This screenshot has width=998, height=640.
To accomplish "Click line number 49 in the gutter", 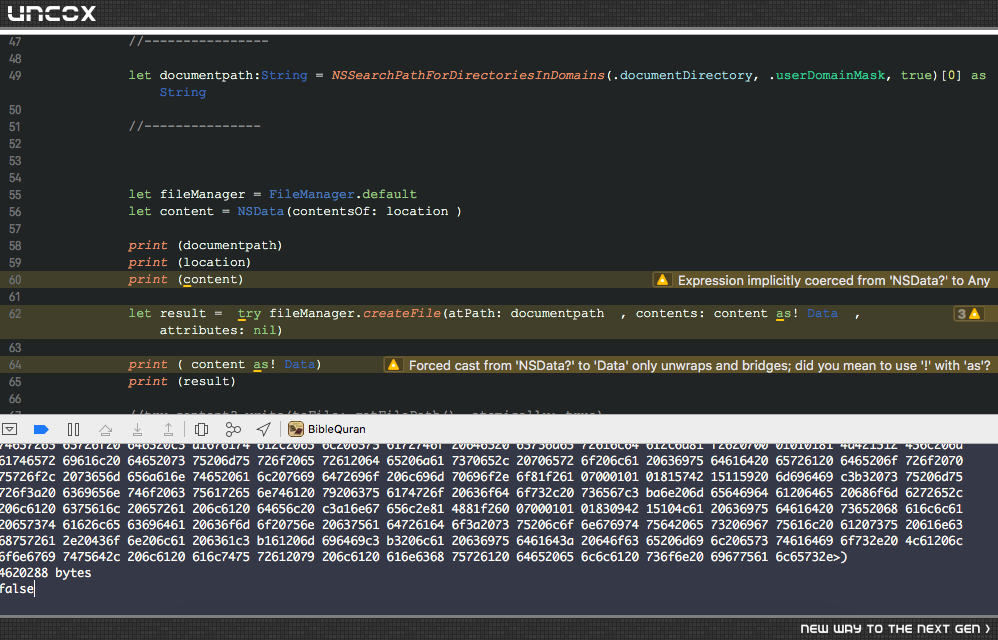I will (15, 76).
